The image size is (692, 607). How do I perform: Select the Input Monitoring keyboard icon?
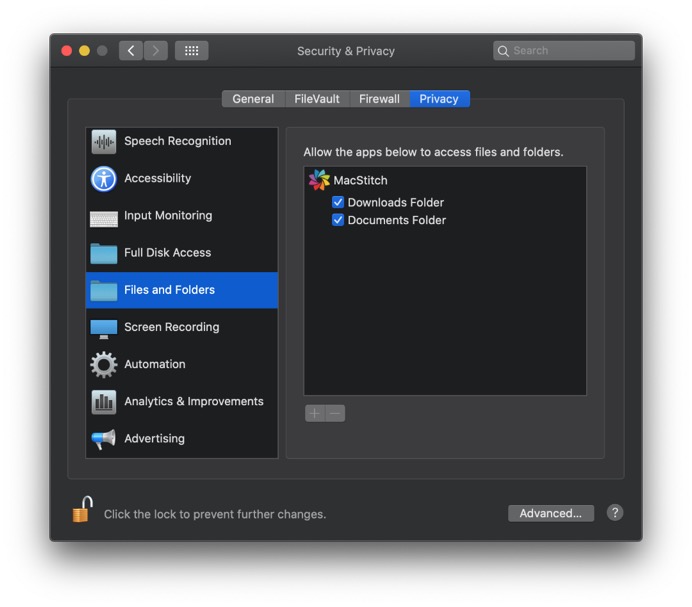coord(104,217)
